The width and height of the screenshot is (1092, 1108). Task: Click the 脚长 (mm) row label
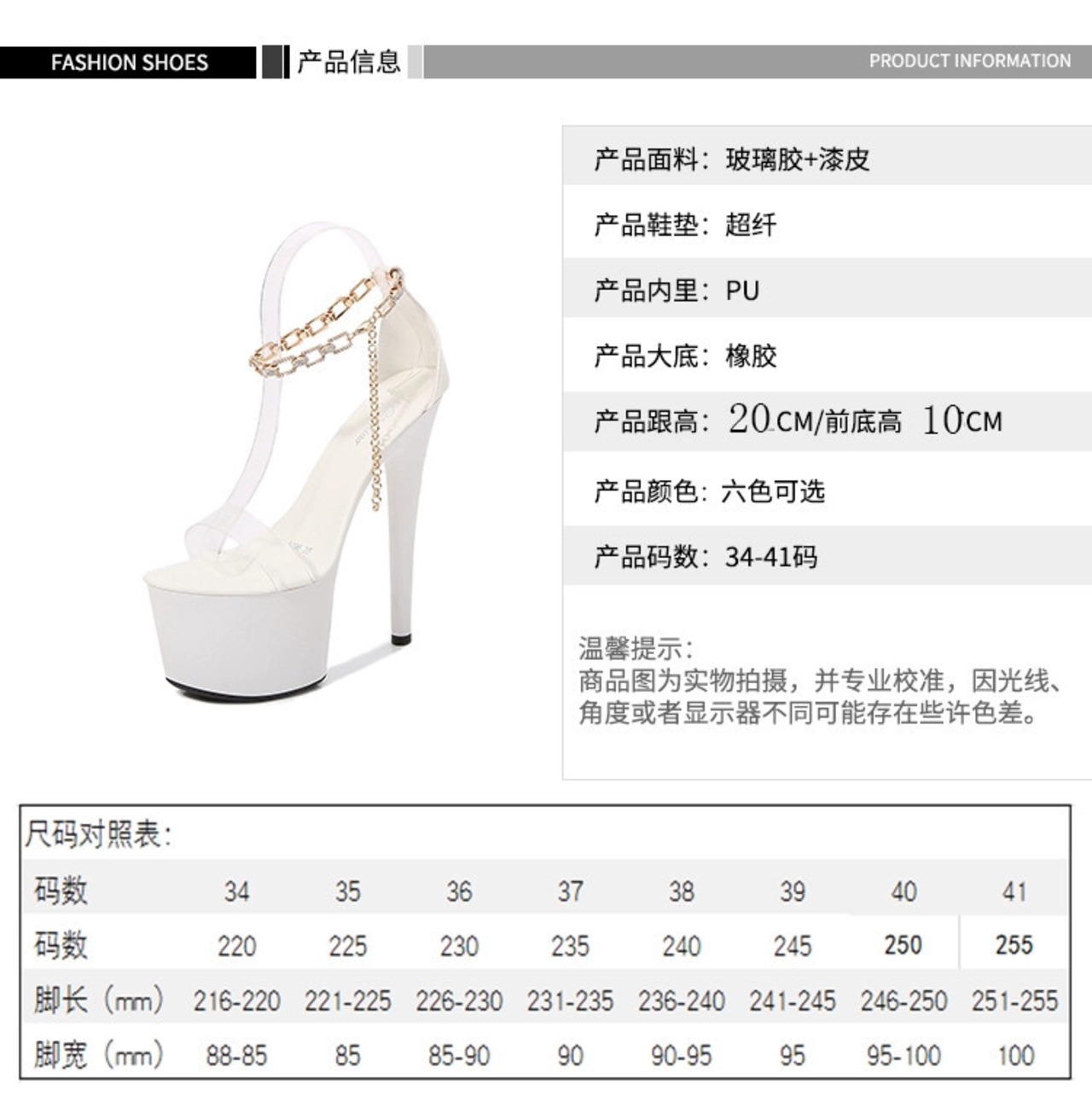(98, 1000)
